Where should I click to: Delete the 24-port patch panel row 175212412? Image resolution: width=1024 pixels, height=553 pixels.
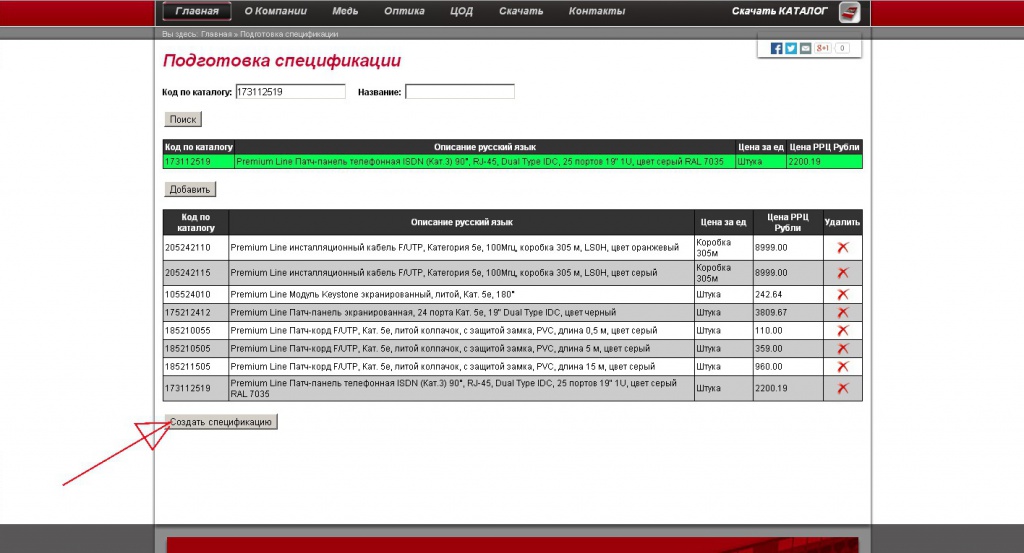pos(842,312)
